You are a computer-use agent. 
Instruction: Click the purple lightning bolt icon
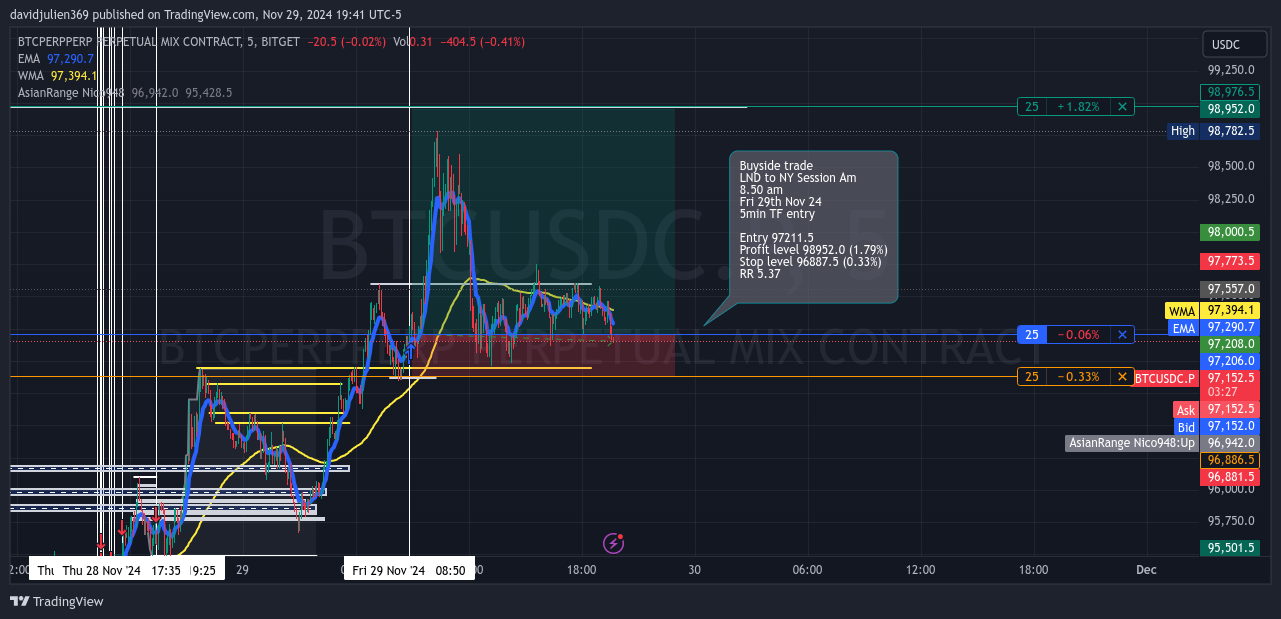614,543
